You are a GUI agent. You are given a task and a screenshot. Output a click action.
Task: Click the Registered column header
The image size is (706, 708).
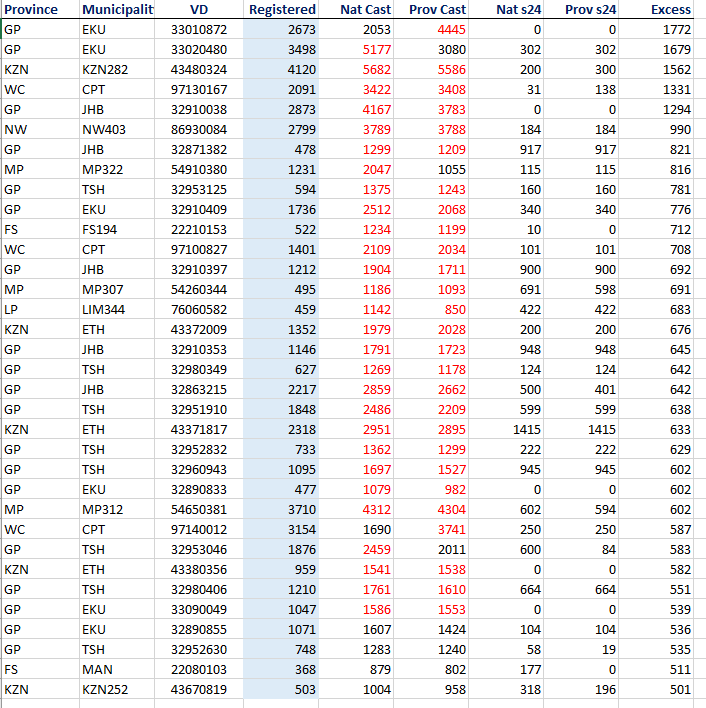pos(283,9)
